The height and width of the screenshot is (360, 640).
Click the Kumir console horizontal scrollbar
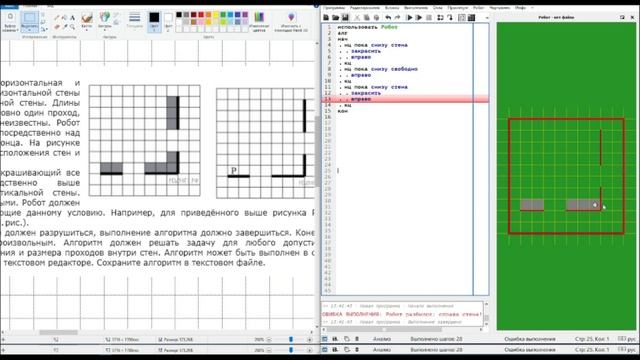[x=402, y=329]
